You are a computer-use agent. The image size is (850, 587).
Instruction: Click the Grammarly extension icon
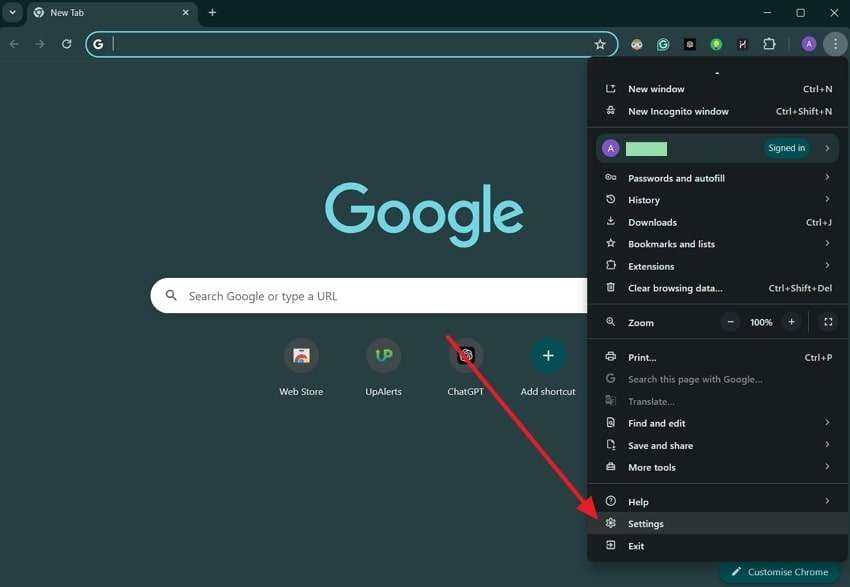[663, 44]
